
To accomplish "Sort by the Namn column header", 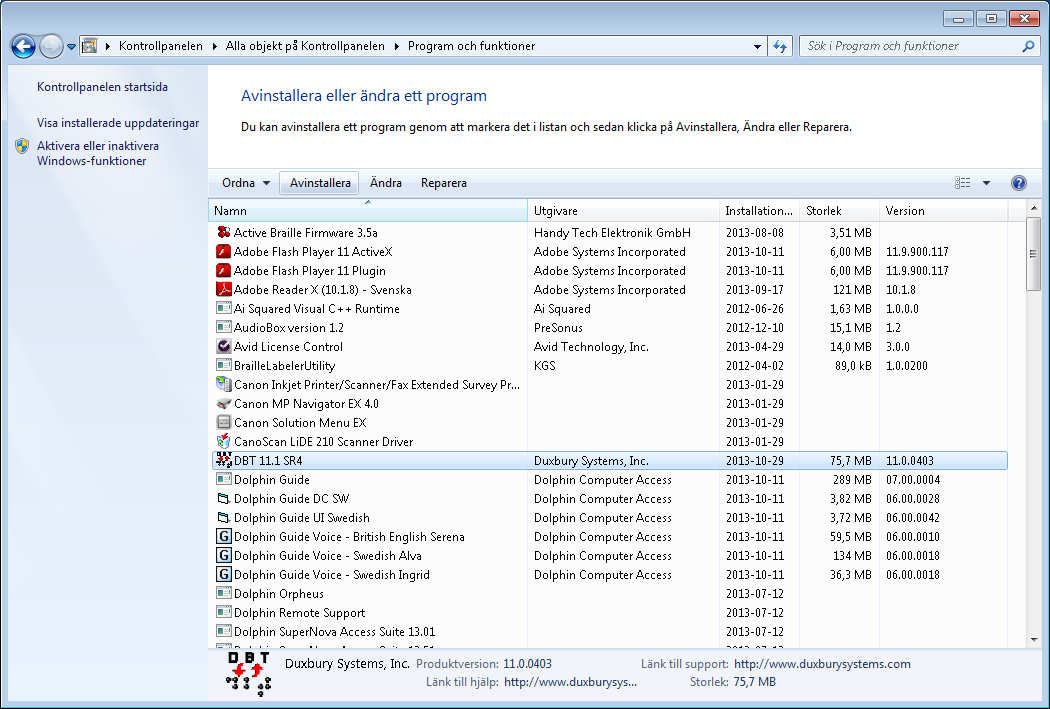I will (368, 211).
